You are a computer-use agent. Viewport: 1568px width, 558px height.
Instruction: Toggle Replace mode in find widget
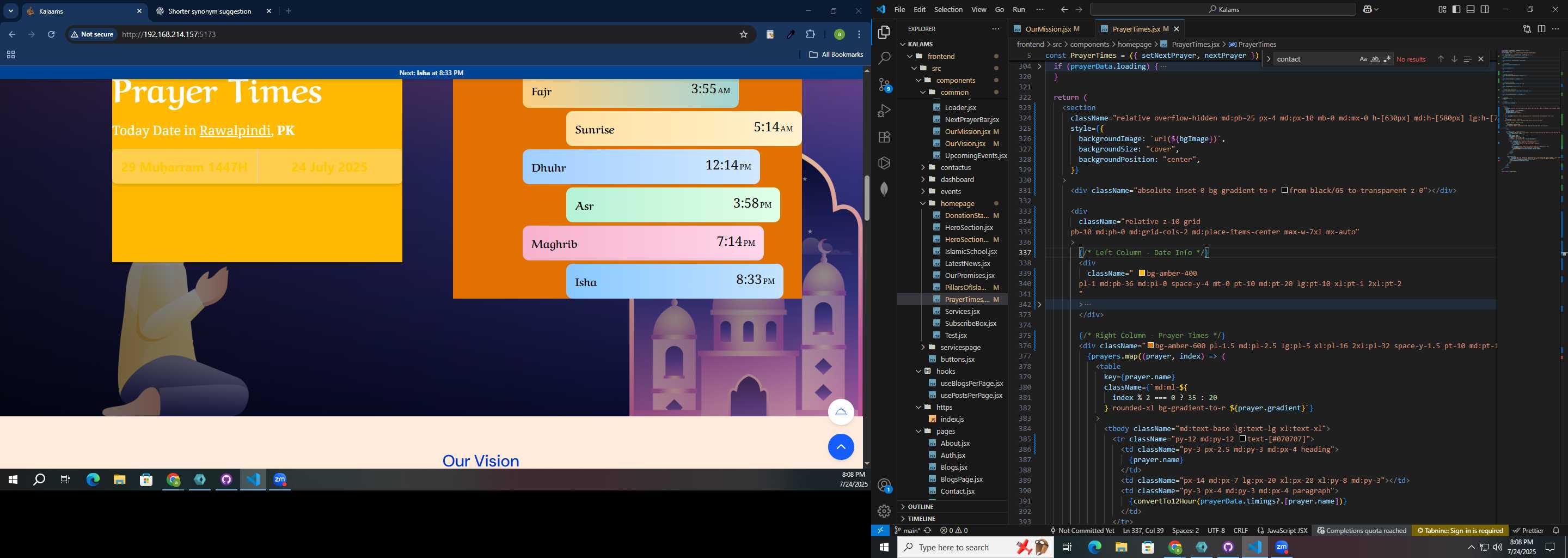[x=1269, y=59]
